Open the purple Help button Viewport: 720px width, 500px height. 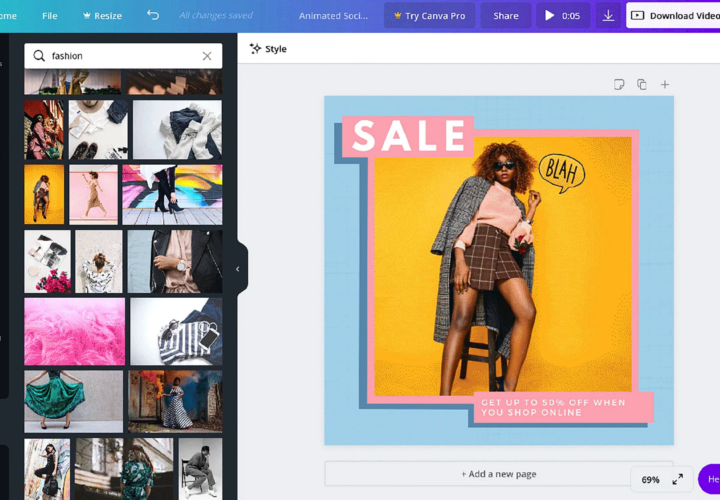point(709,479)
